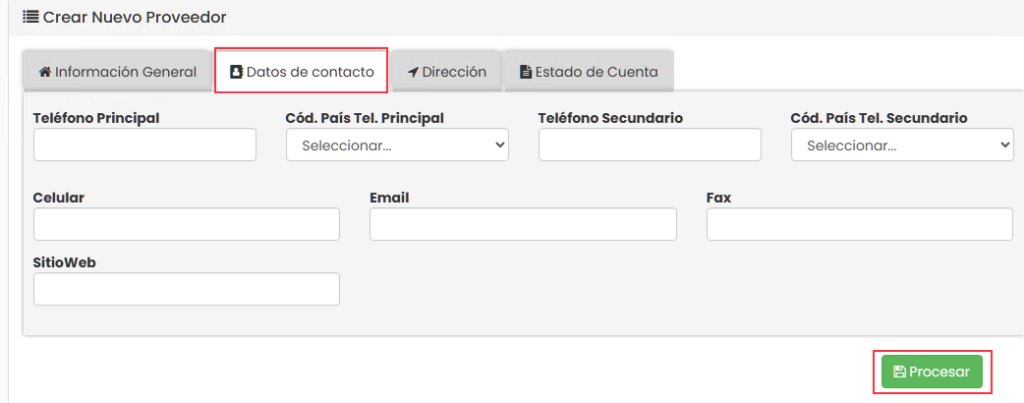1024x403 pixels.
Task: Open Cód. País Tel. Principal dropdown
Action: point(397,145)
